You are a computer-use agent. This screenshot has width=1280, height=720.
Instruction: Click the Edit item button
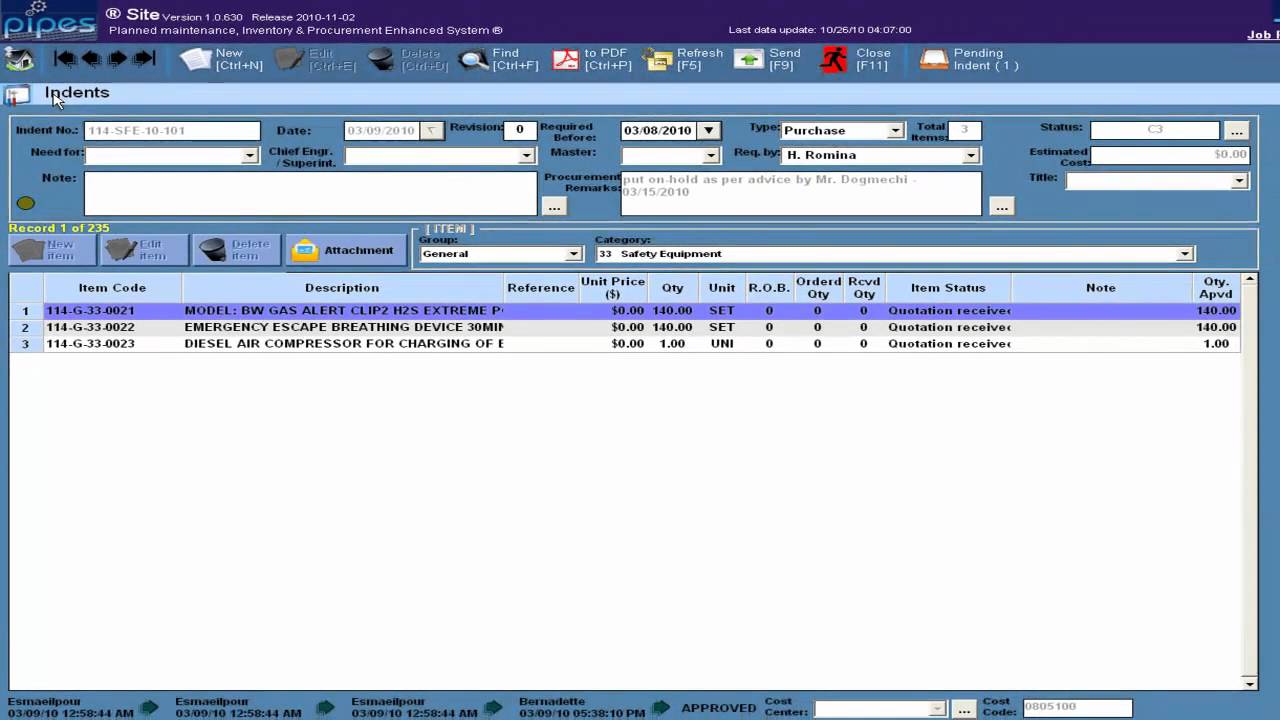point(144,250)
